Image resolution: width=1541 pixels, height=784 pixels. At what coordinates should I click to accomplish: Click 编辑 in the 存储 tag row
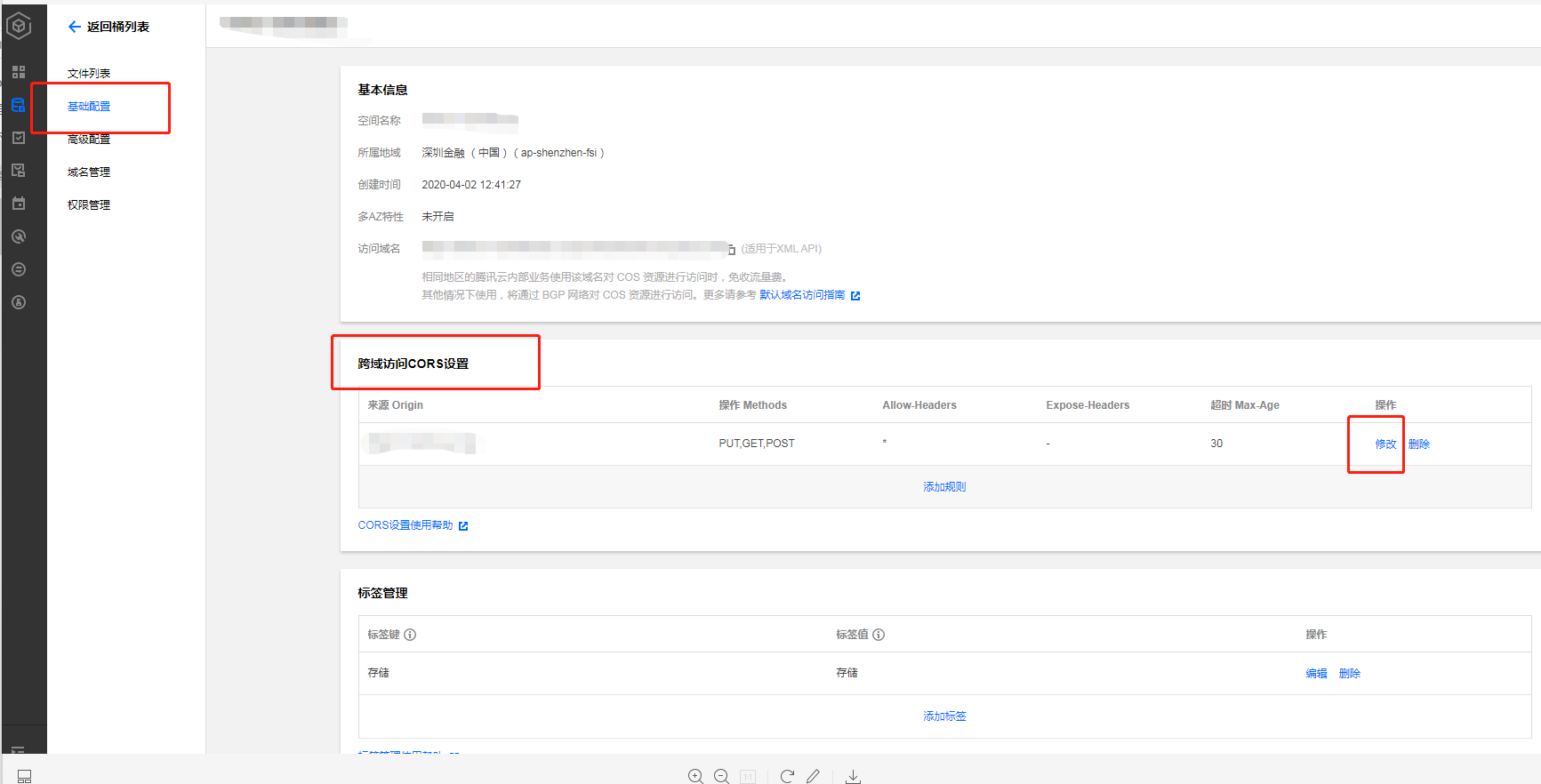coord(1316,674)
